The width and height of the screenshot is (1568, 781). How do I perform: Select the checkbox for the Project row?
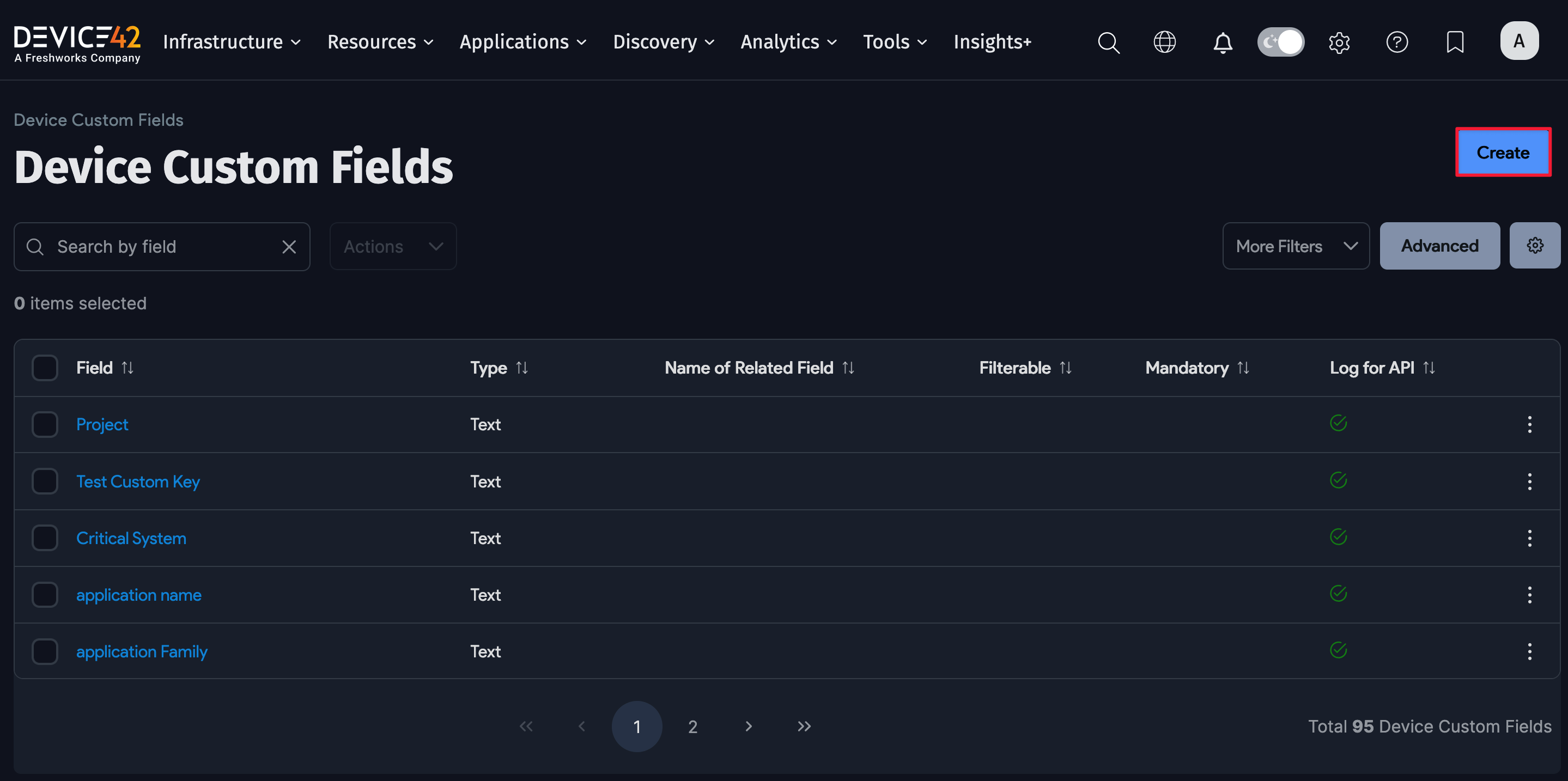pos(45,424)
